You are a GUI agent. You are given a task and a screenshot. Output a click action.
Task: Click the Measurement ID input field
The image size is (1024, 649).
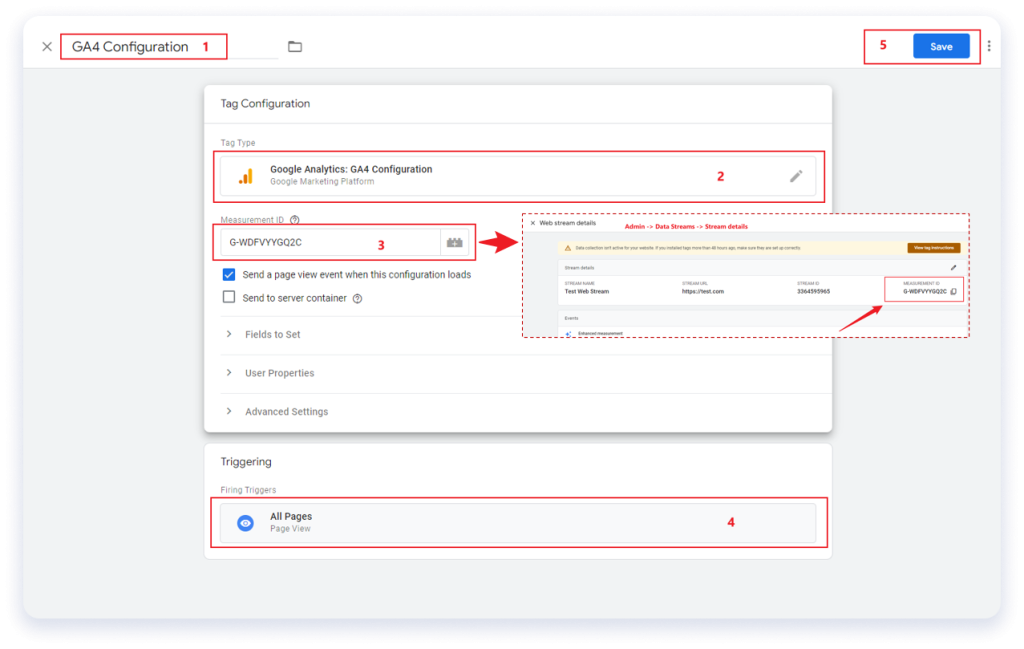click(330, 242)
